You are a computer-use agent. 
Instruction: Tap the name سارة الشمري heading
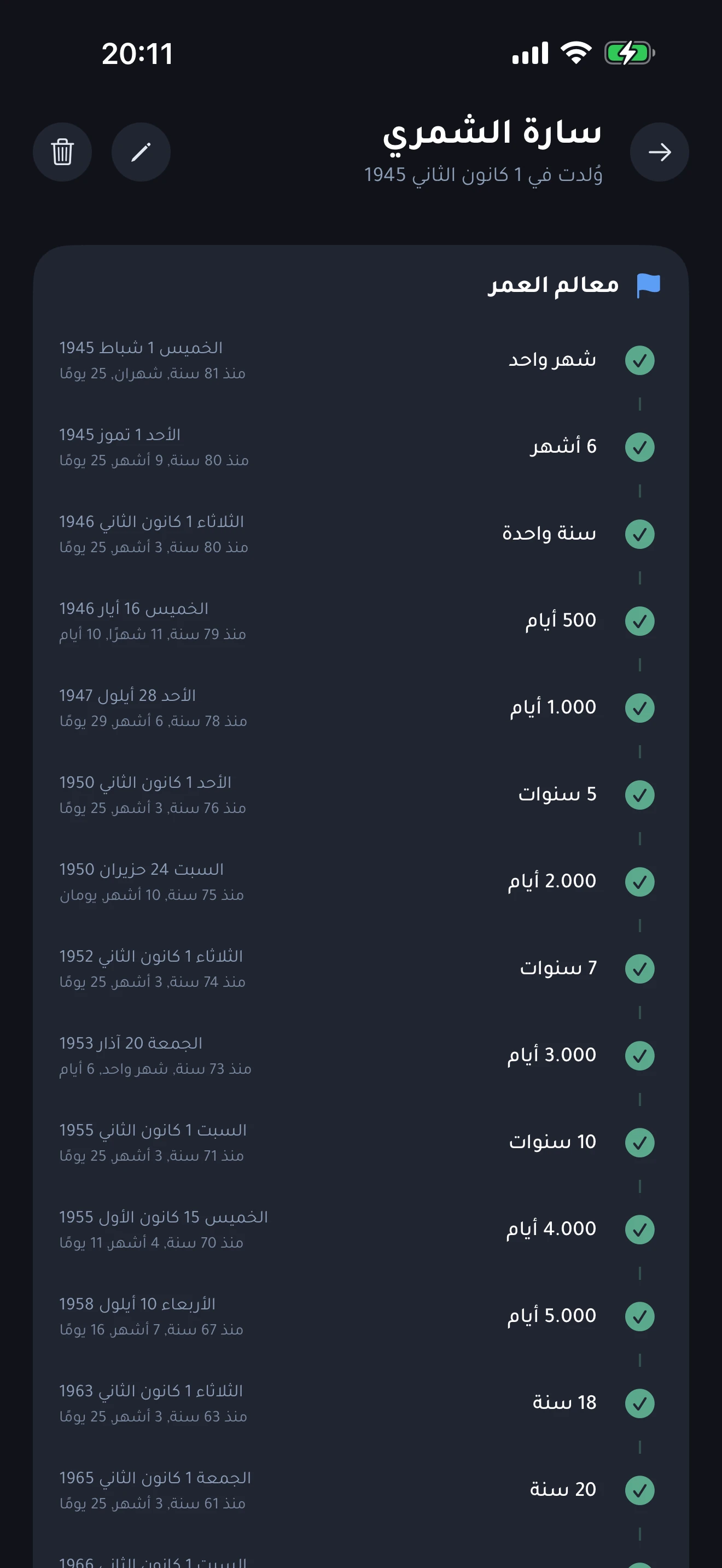[x=492, y=132]
